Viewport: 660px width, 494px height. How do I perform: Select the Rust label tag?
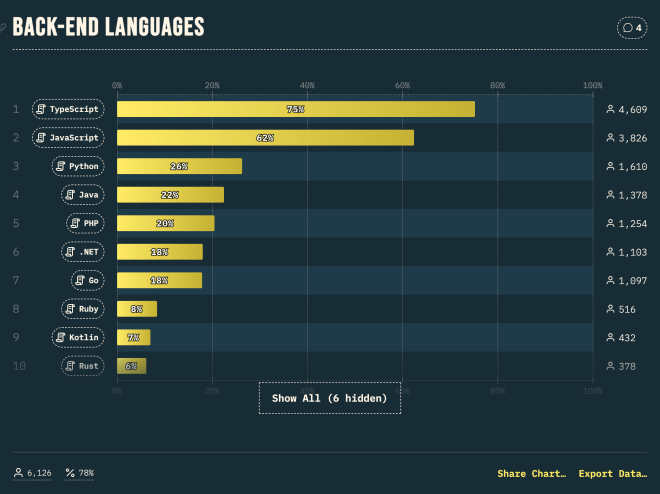point(83,366)
